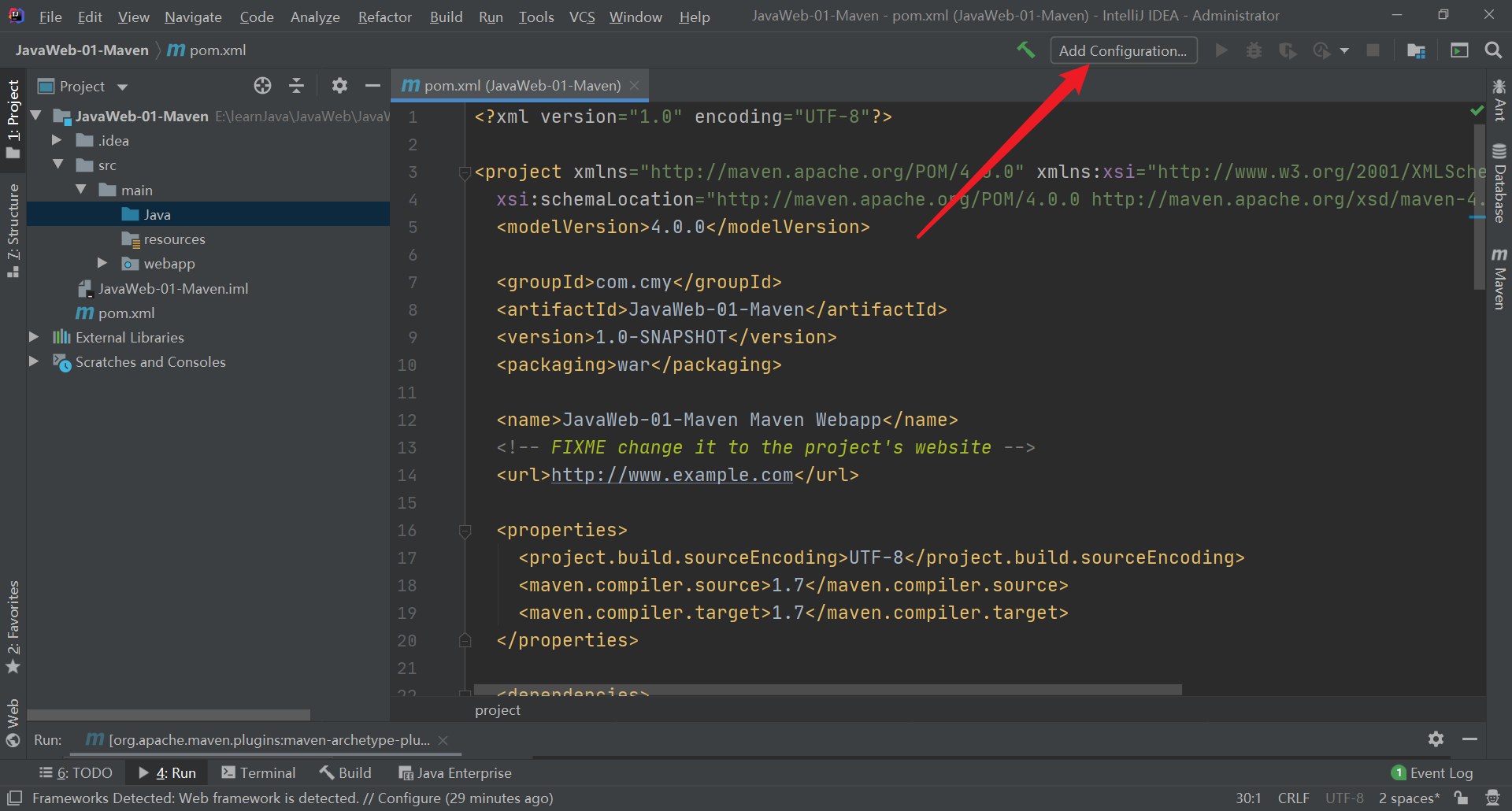Click Add Configuration button
This screenshot has width=1512, height=811.
[1123, 50]
